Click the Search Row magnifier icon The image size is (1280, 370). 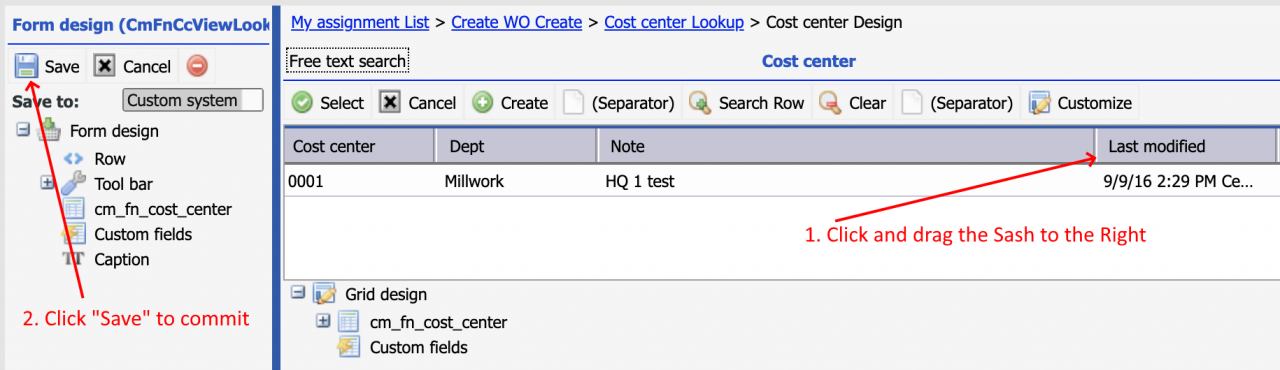point(699,102)
